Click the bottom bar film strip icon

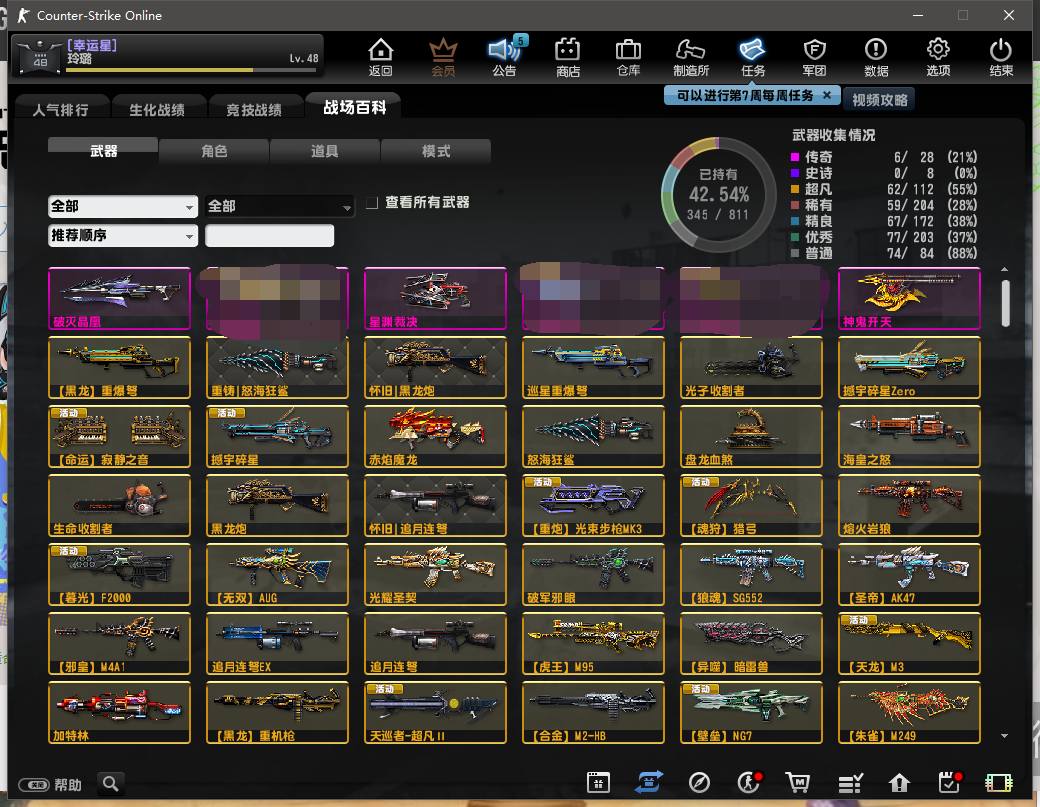tap(999, 783)
